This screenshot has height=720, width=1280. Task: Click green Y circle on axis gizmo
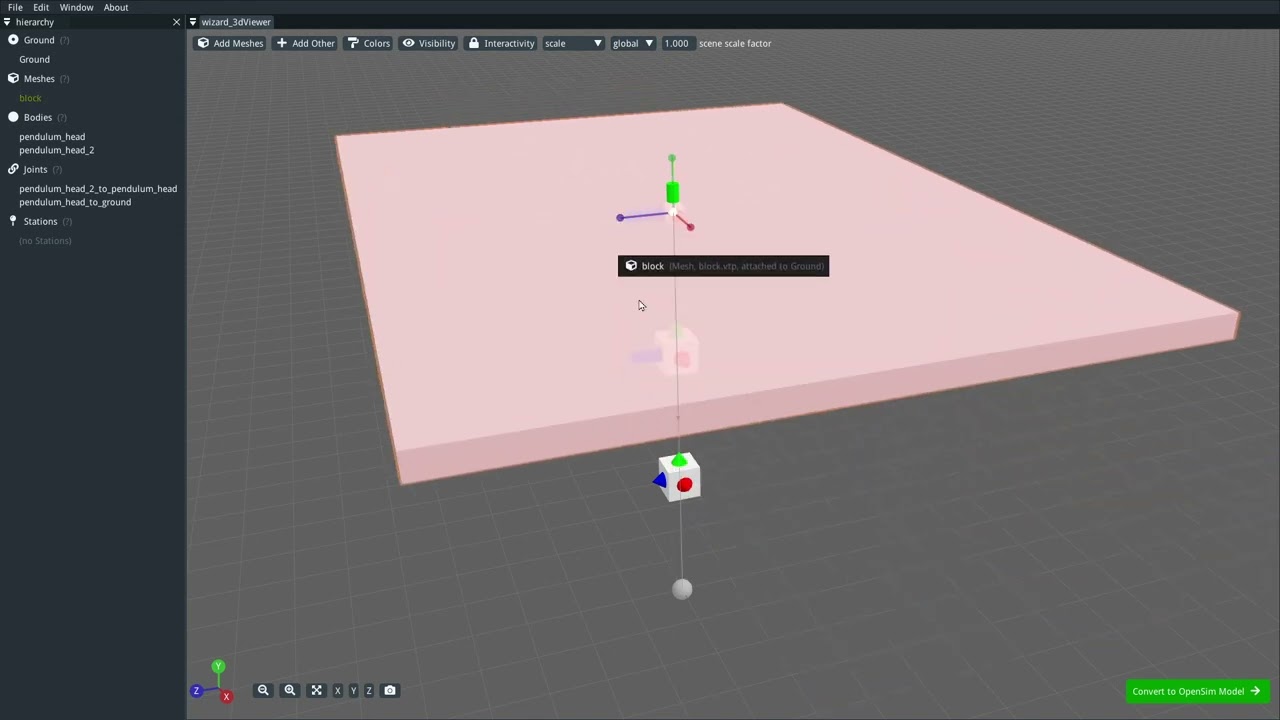tap(218, 666)
